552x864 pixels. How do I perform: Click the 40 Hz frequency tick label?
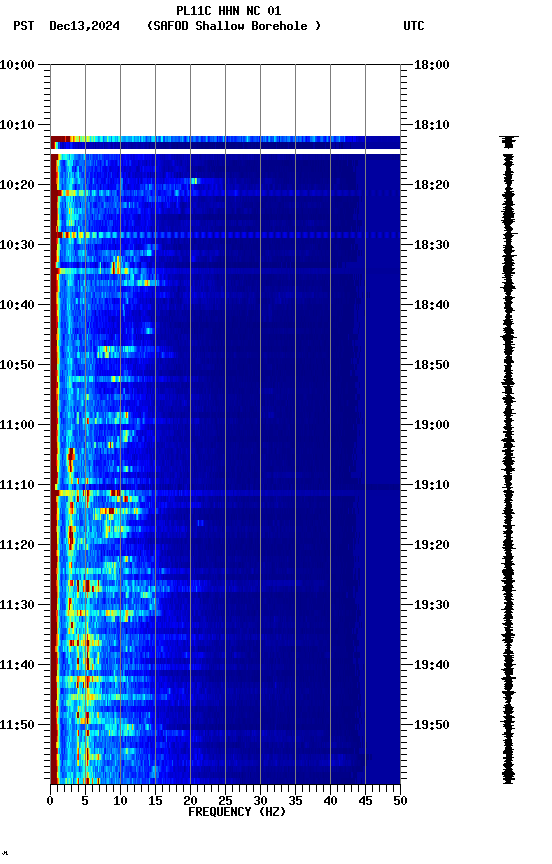point(330,801)
